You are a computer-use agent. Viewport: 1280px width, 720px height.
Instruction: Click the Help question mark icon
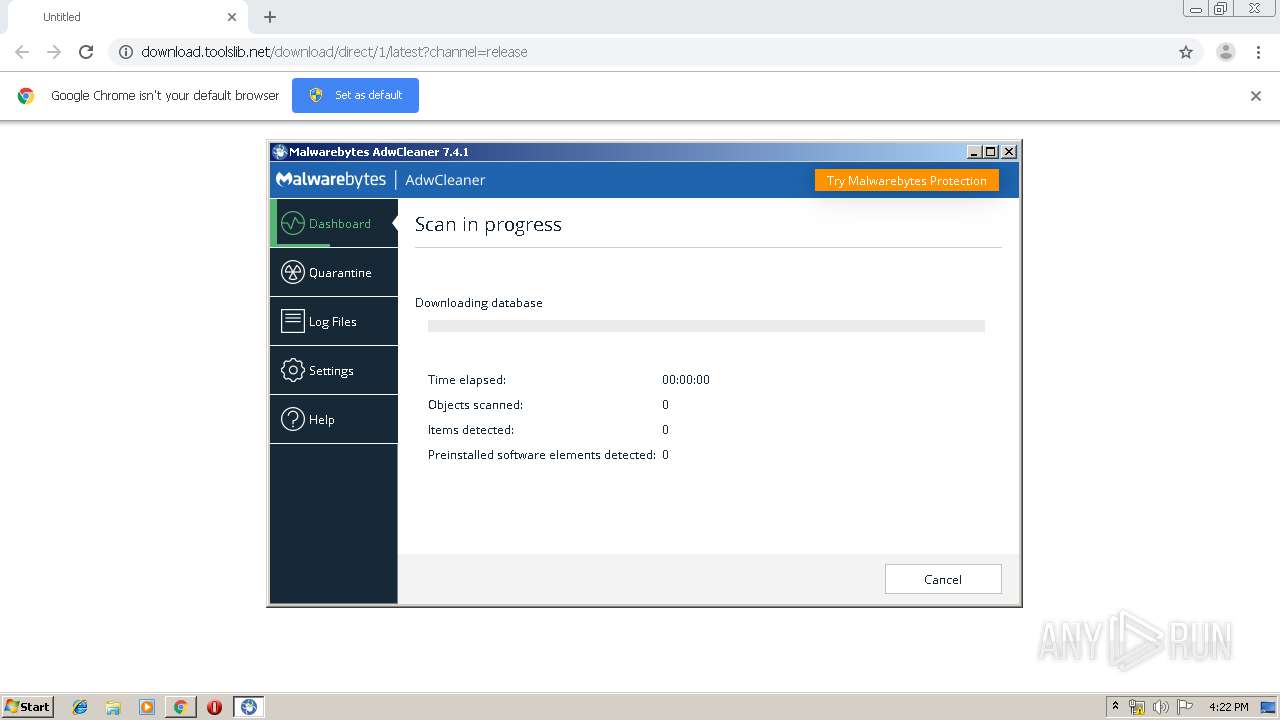pos(293,419)
